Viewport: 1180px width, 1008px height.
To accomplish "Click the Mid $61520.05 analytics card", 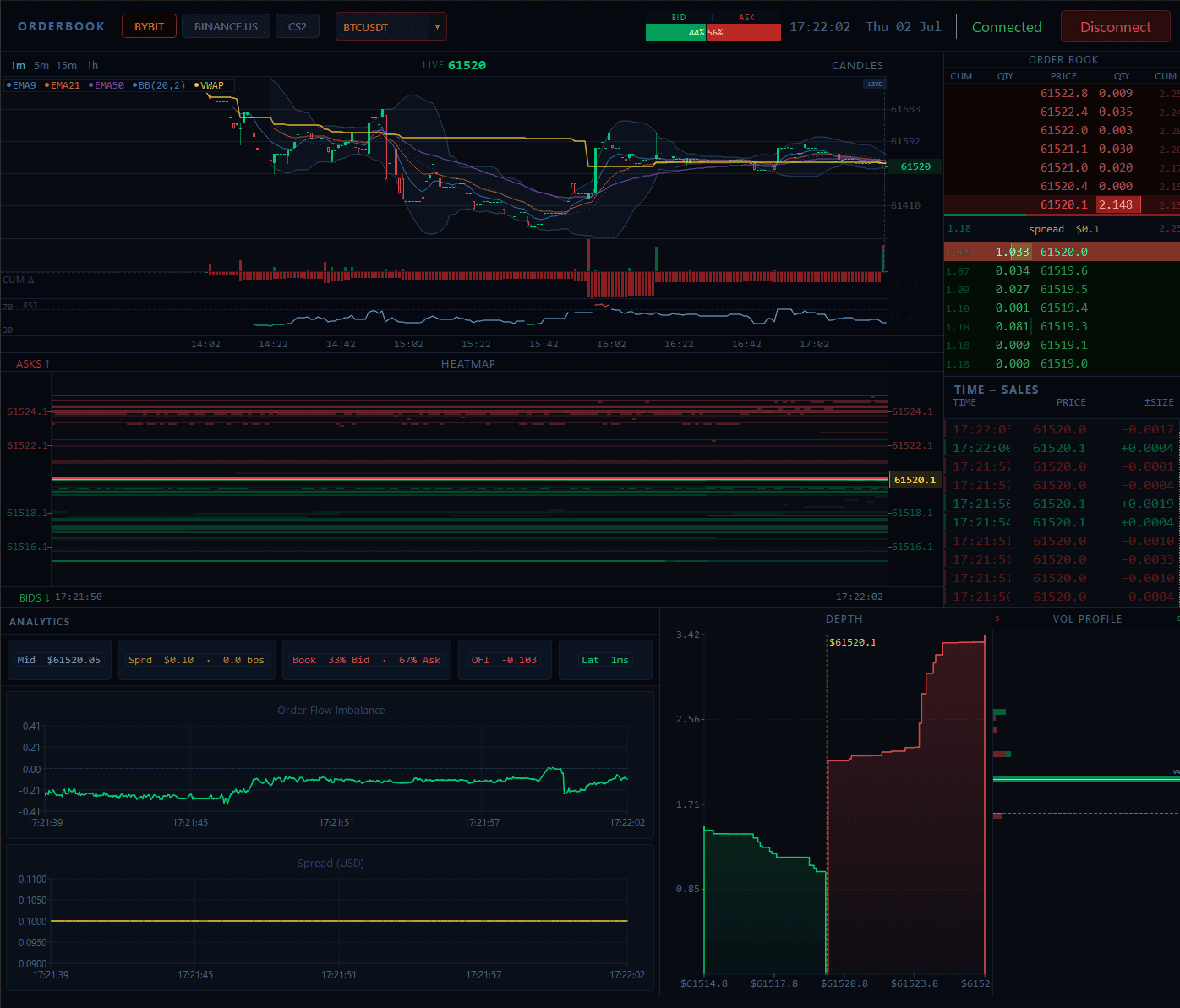I will coord(59,660).
